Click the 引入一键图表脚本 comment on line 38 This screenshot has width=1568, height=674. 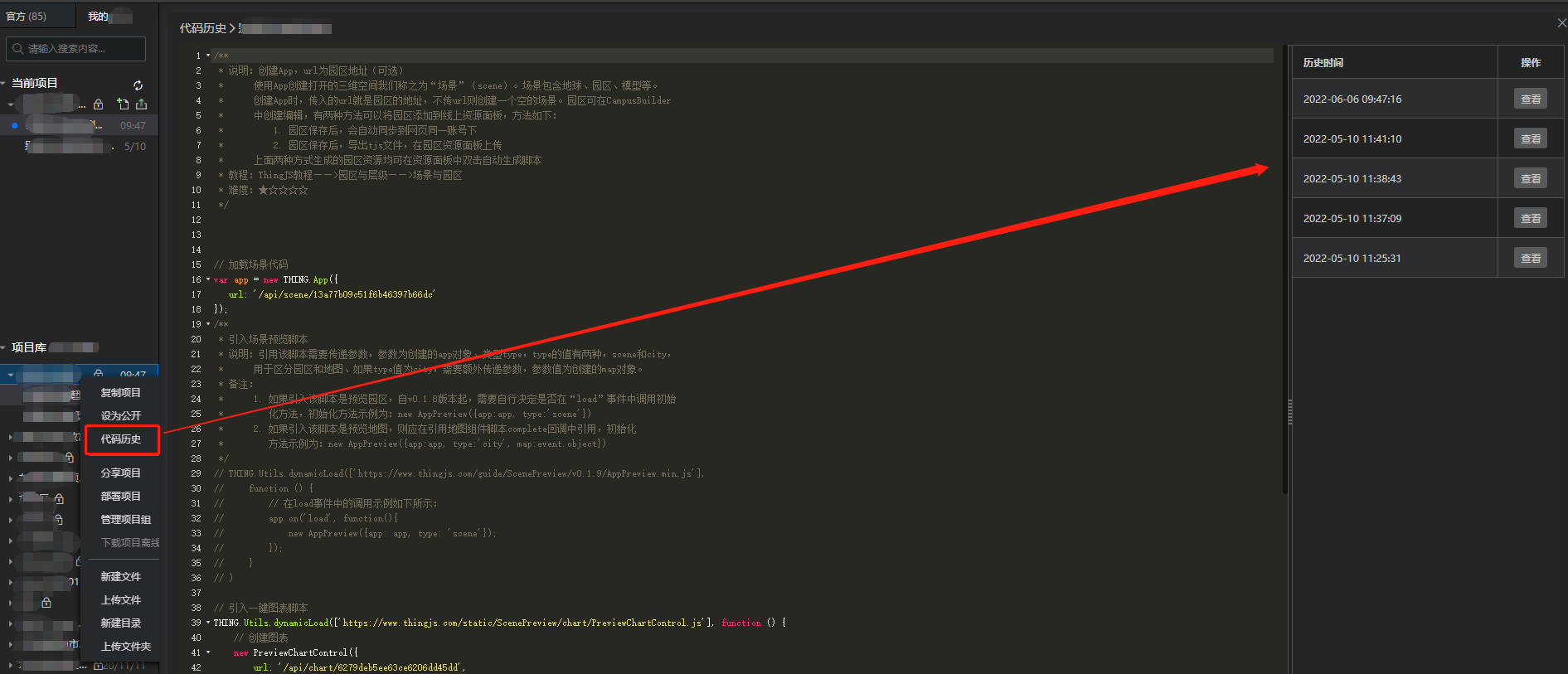[x=261, y=608]
